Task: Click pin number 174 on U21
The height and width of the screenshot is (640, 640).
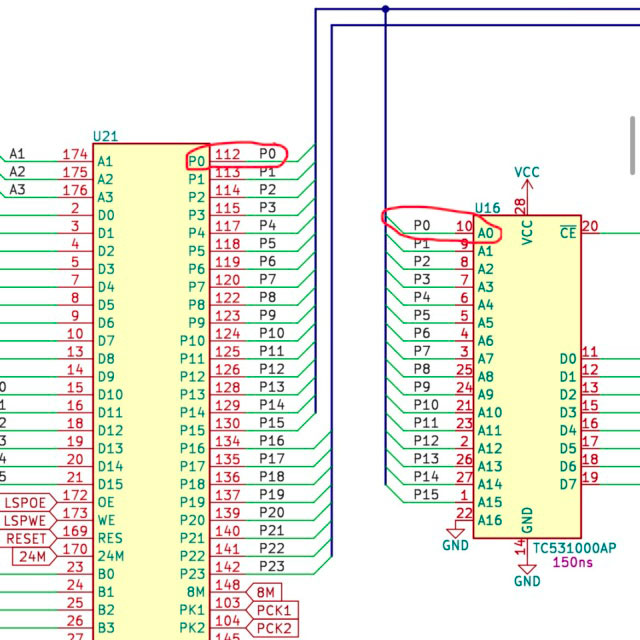Action: coord(75,154)
